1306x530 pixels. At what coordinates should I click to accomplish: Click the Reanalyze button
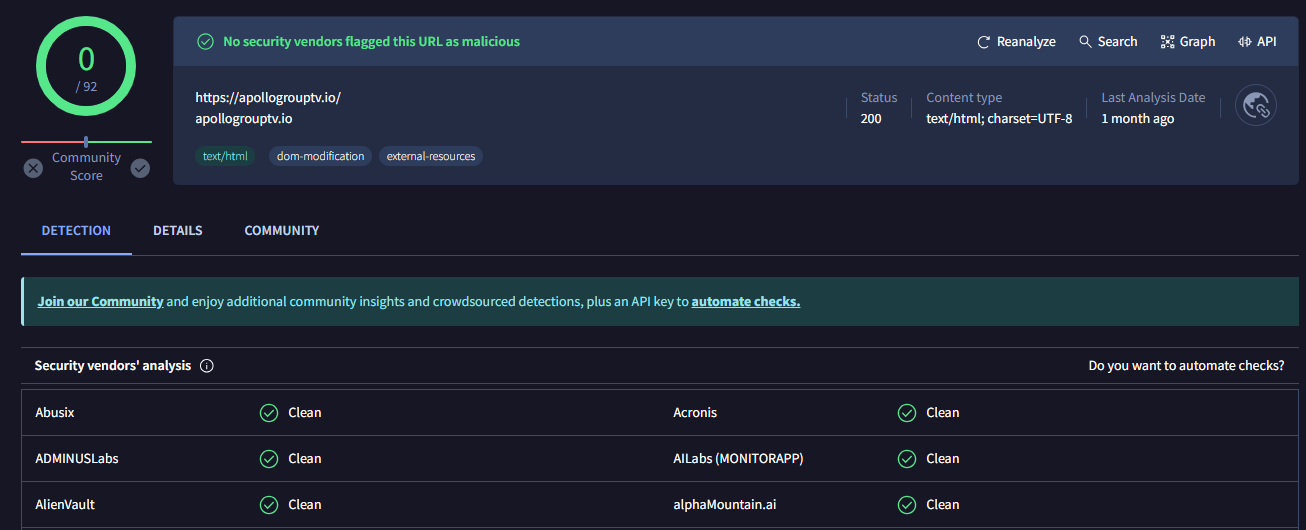(x=1016, y=42)
